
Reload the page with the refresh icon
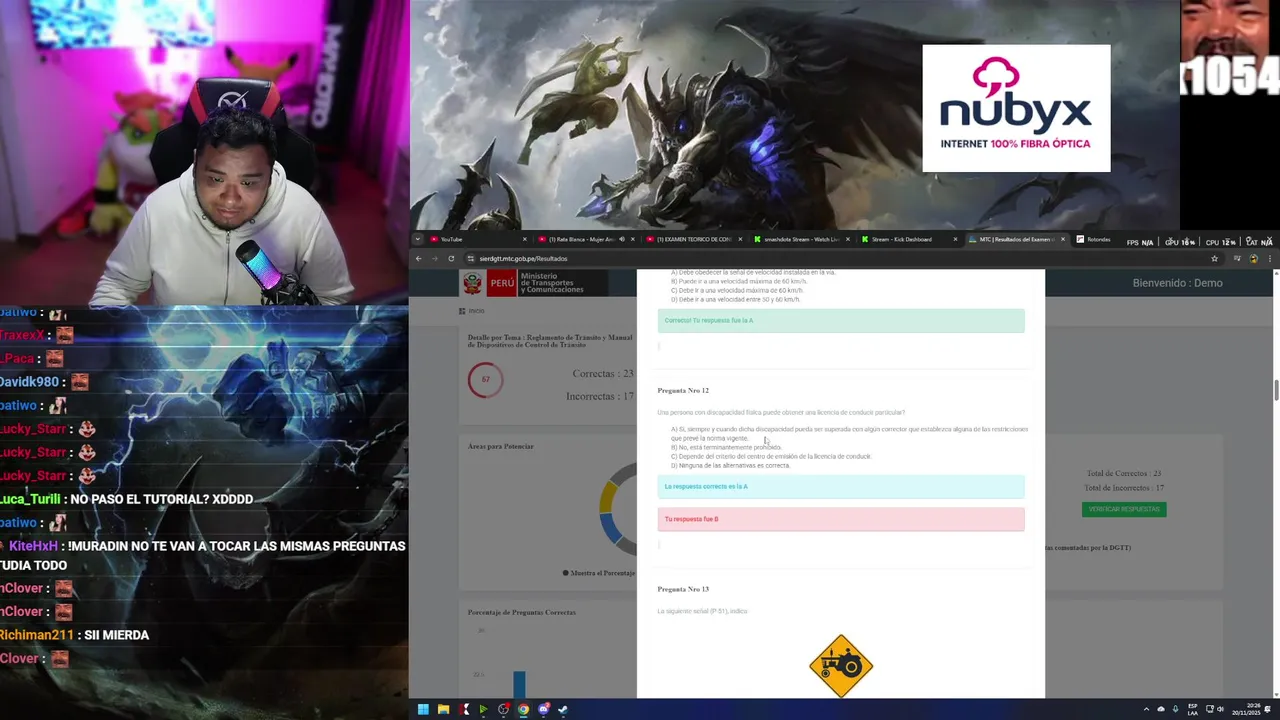point(451,258)
